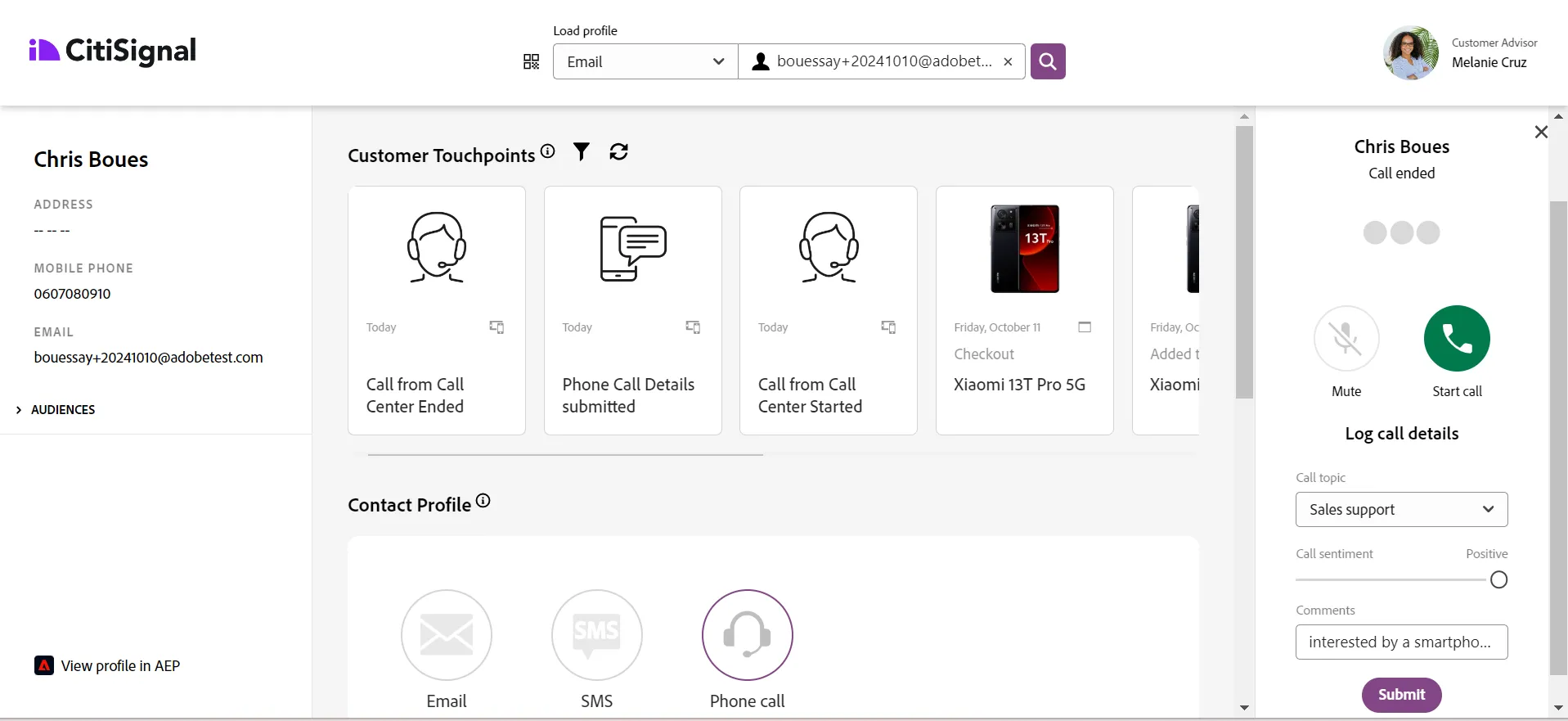Viewport: 1568px width, 721px height.
Task: Filter the Customer Touchpoints
Action: point(582,151)
